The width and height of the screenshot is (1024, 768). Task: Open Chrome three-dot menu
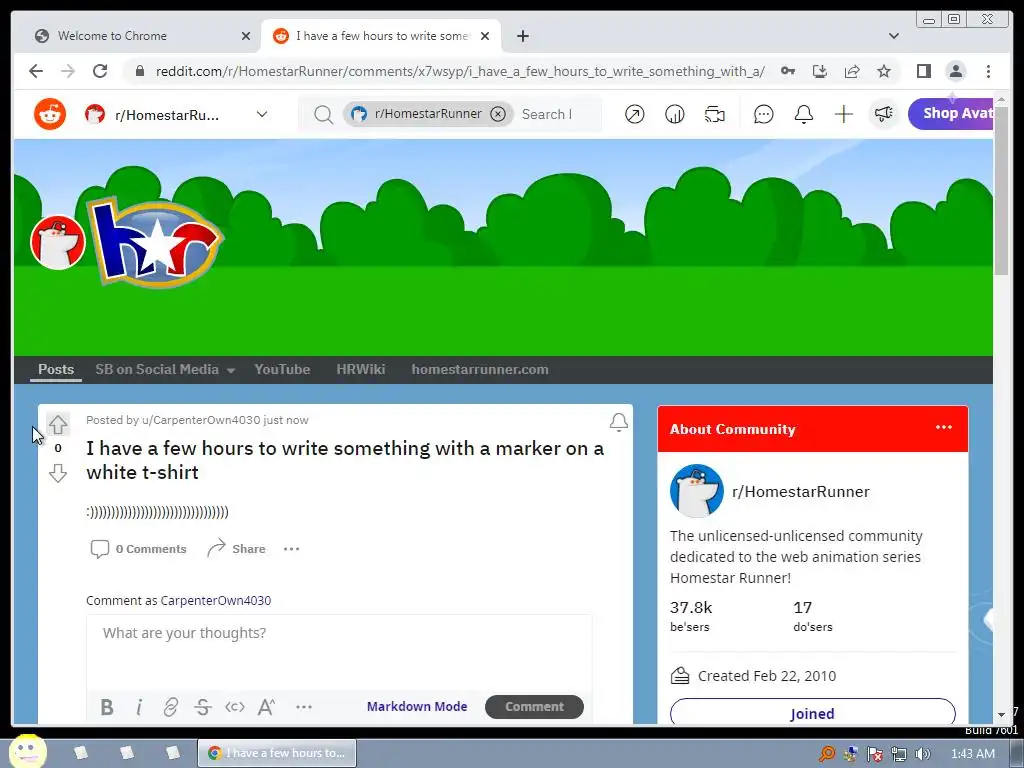pyautogui.click(x=988, y=71)
